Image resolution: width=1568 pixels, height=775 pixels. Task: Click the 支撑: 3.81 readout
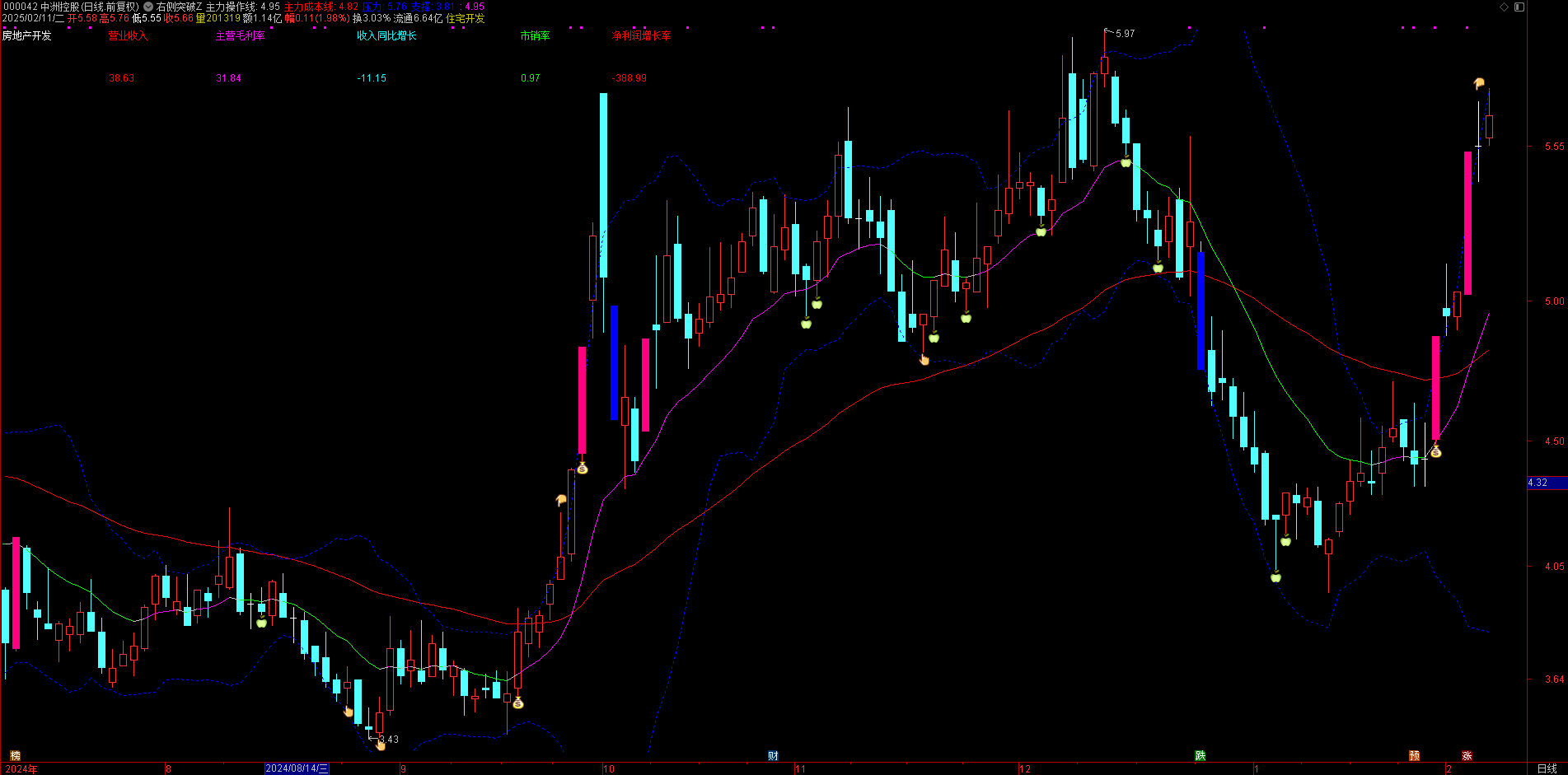[x=433, y=7]
